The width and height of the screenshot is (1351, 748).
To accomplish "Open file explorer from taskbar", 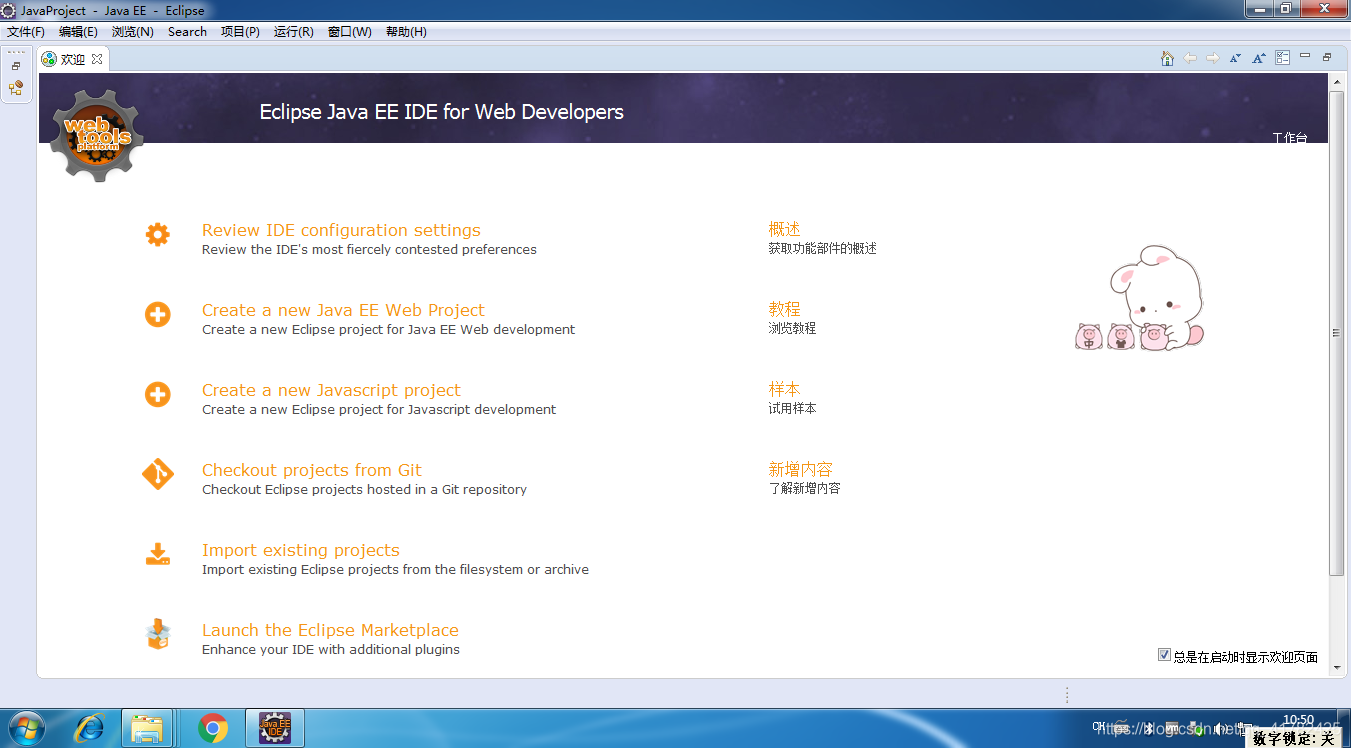I will [x=148, y=728].
